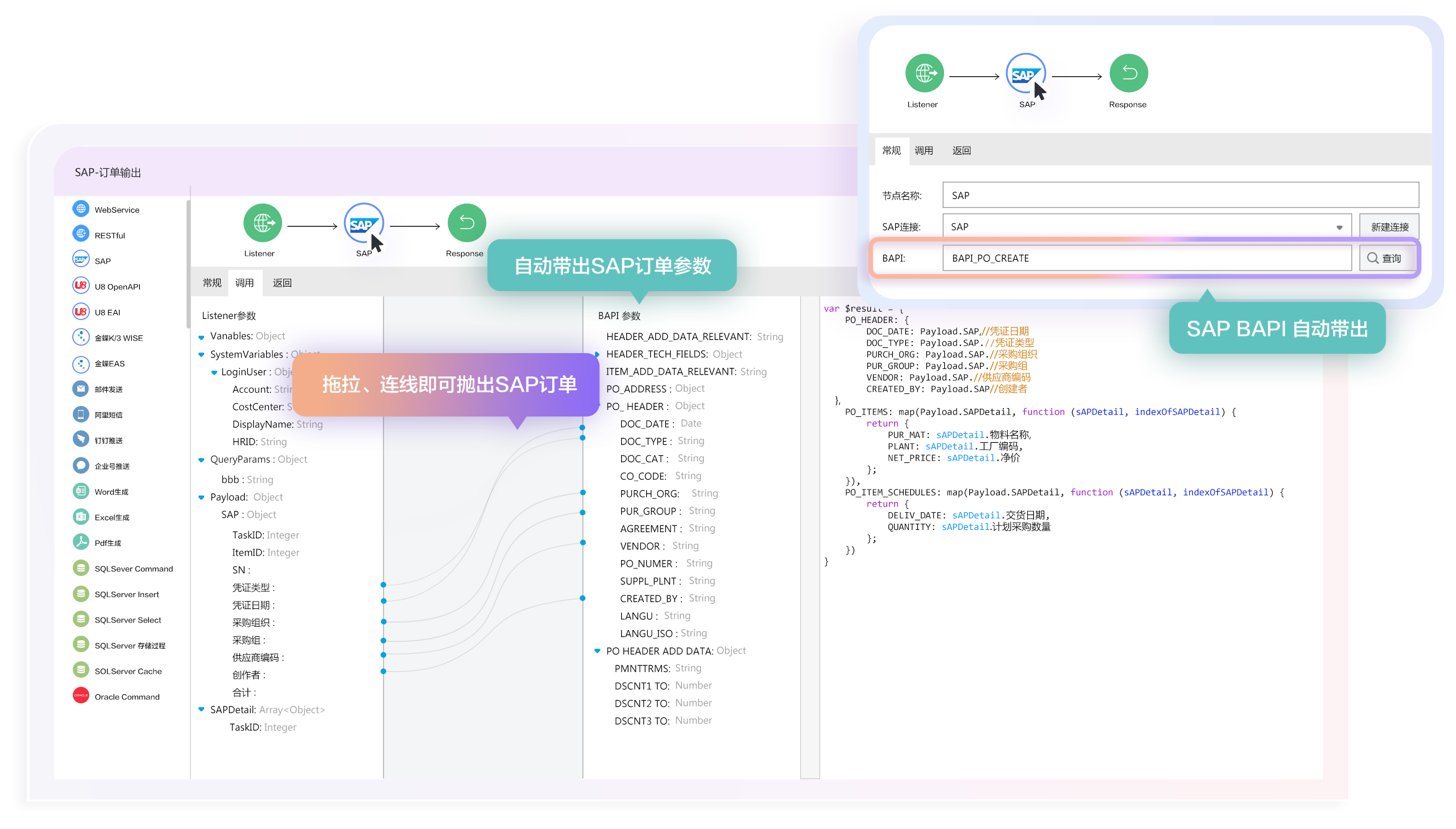Select the DSCNT1 TO number row

pyautogui.click(x=663, y=686)
